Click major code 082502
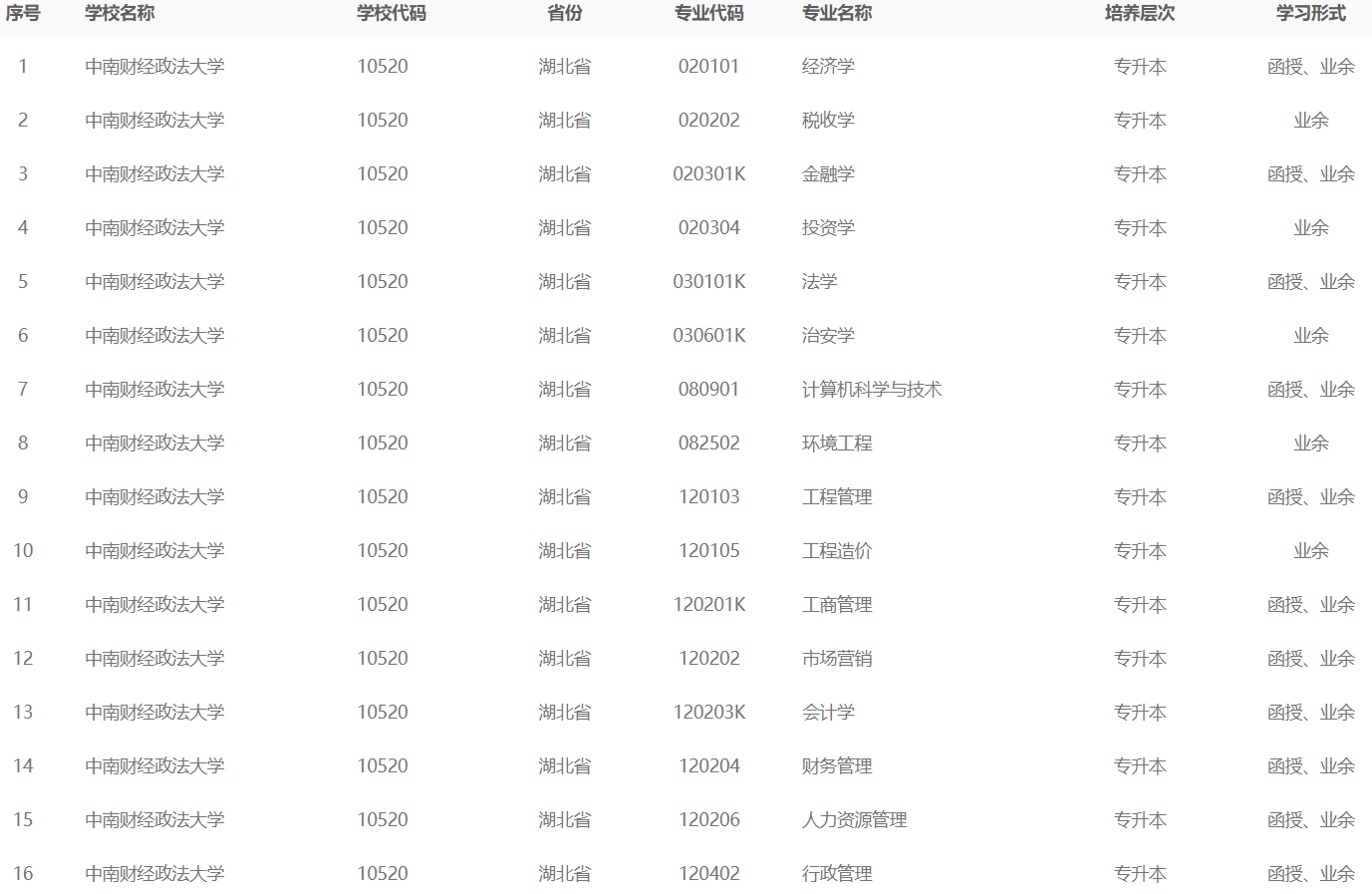Screen dimensions: 1372x894 pos(709,444)
